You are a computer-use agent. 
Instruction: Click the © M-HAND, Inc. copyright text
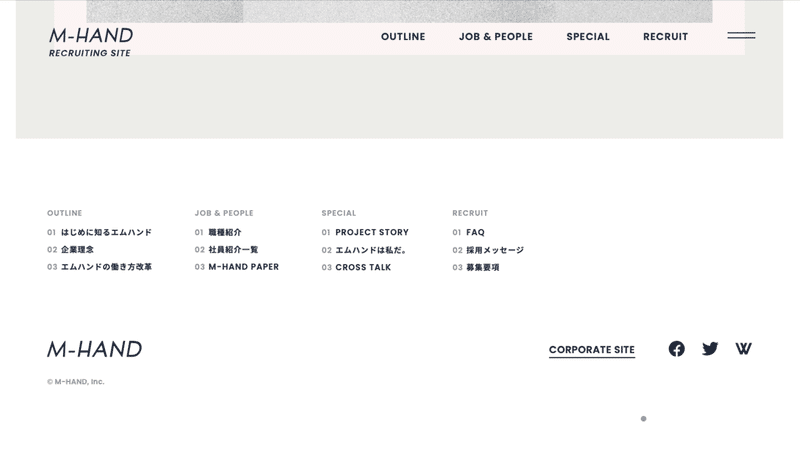76,382
